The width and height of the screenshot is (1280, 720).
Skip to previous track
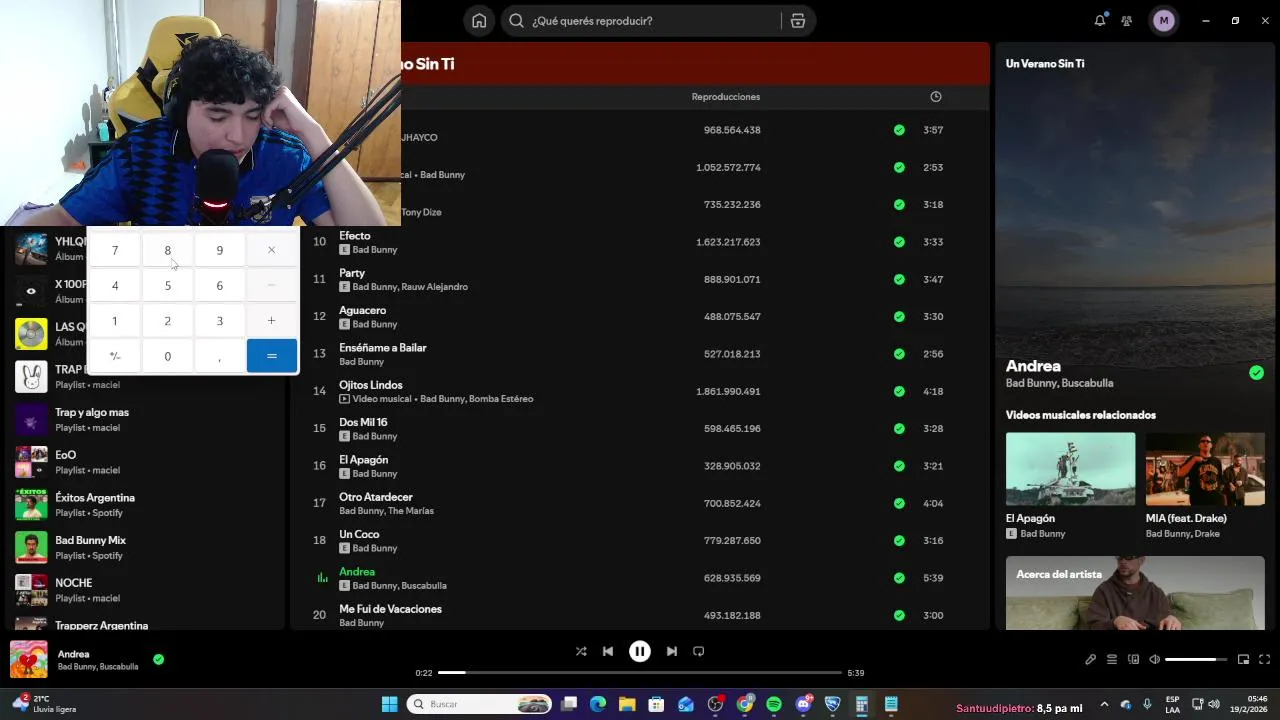tap(608, 651)
